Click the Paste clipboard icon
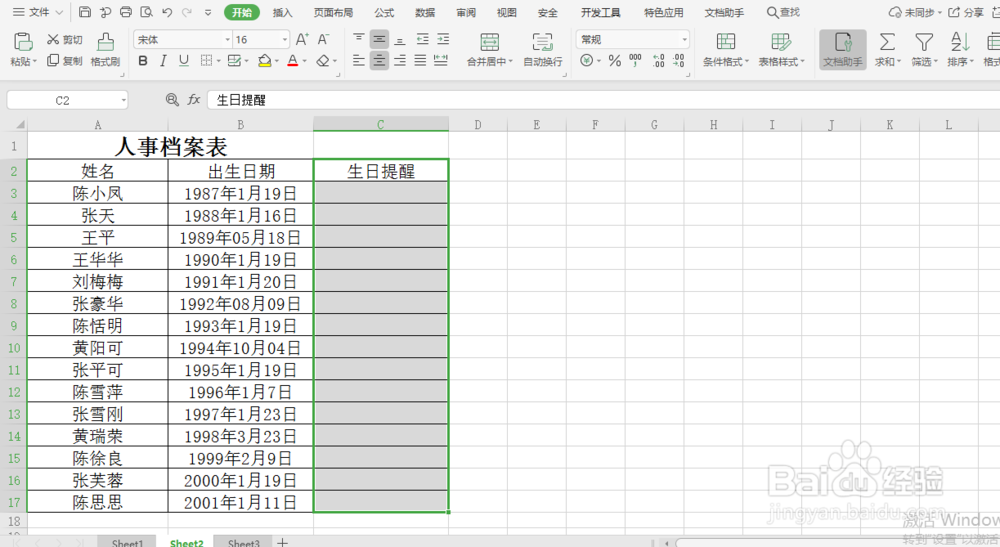 coord(23,42)
